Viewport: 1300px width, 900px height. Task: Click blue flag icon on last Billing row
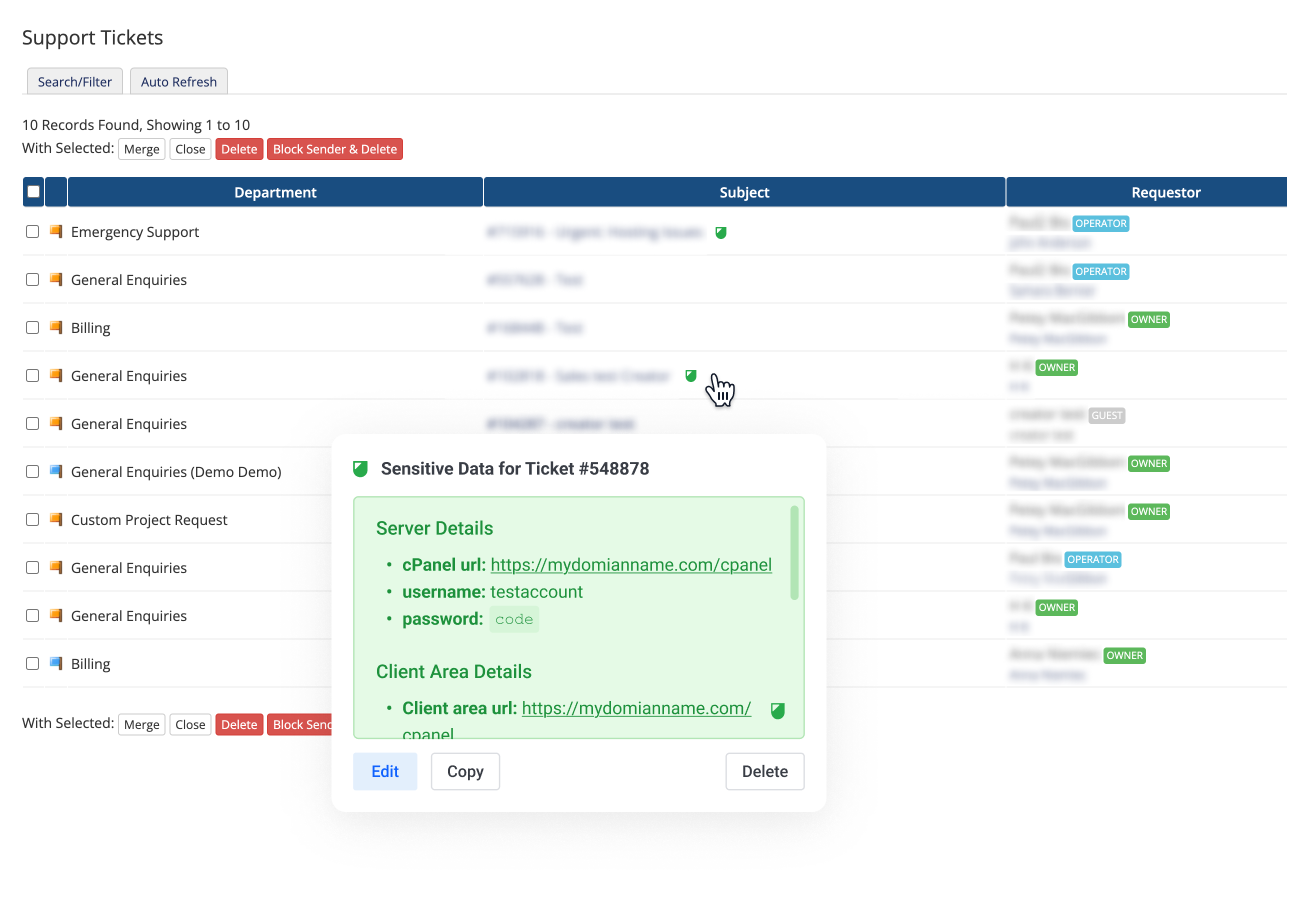56,664
